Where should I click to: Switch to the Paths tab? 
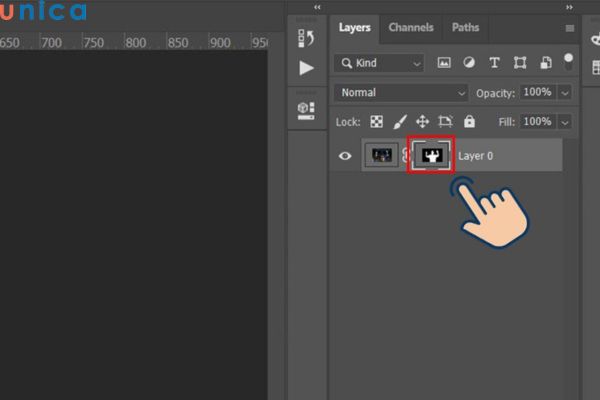(465, 28)
